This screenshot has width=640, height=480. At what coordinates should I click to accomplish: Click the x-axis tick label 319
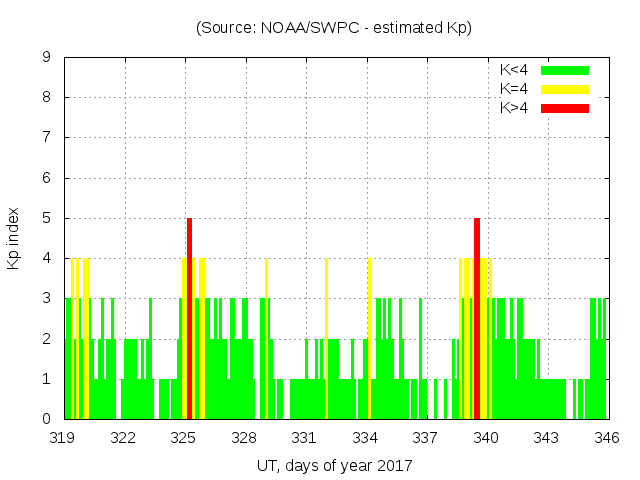tap(64, 438)
